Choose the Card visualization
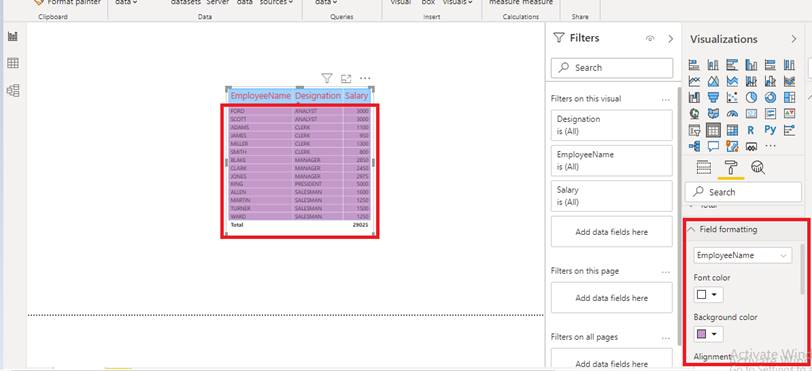The image size is (812, 371). coord(751,113)
